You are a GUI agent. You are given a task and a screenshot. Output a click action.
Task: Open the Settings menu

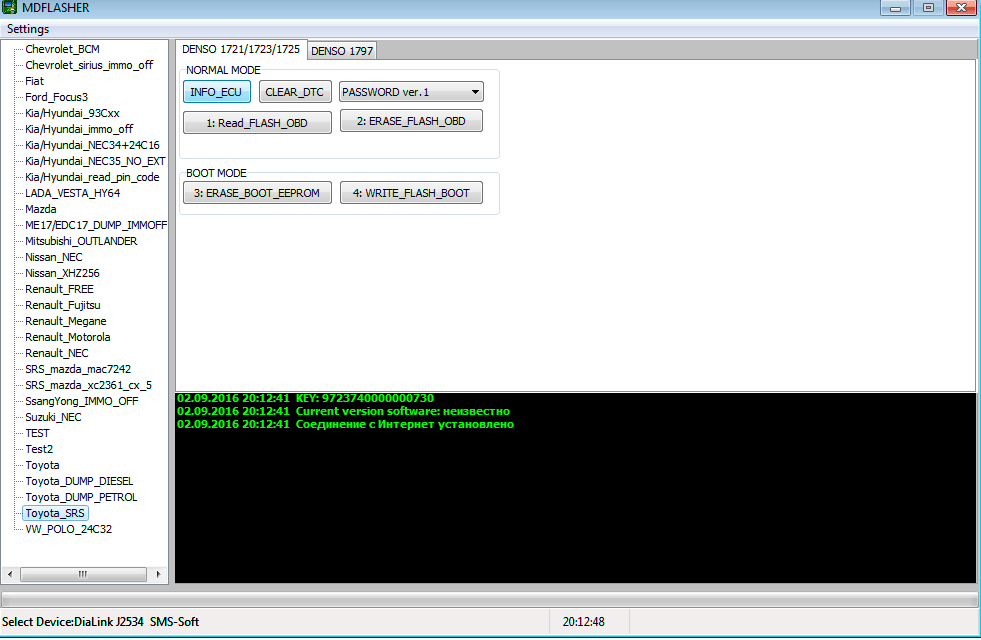(x=28, y=29)
